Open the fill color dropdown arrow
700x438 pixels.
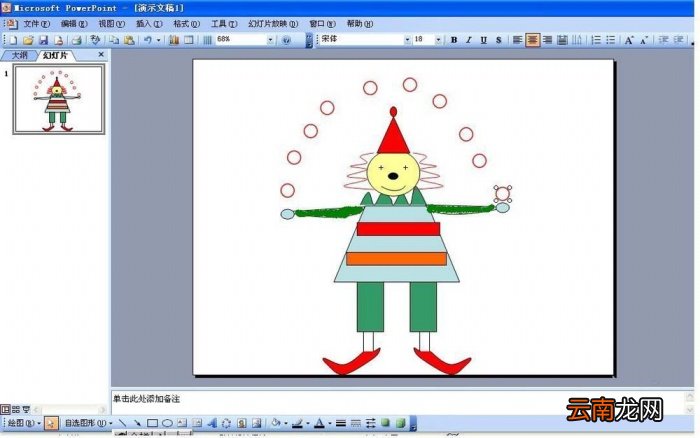click(286, 423)
